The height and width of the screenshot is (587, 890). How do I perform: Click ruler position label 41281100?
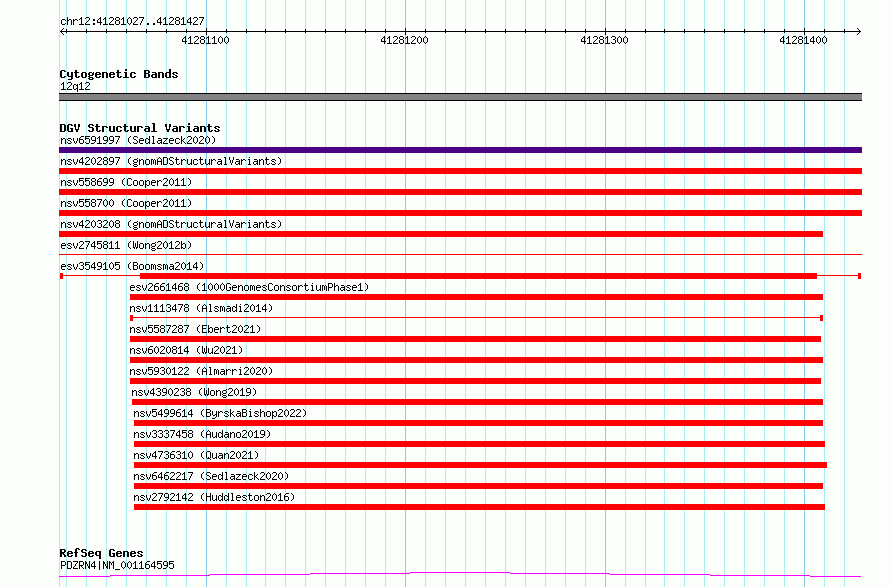(x=205, y=40)
